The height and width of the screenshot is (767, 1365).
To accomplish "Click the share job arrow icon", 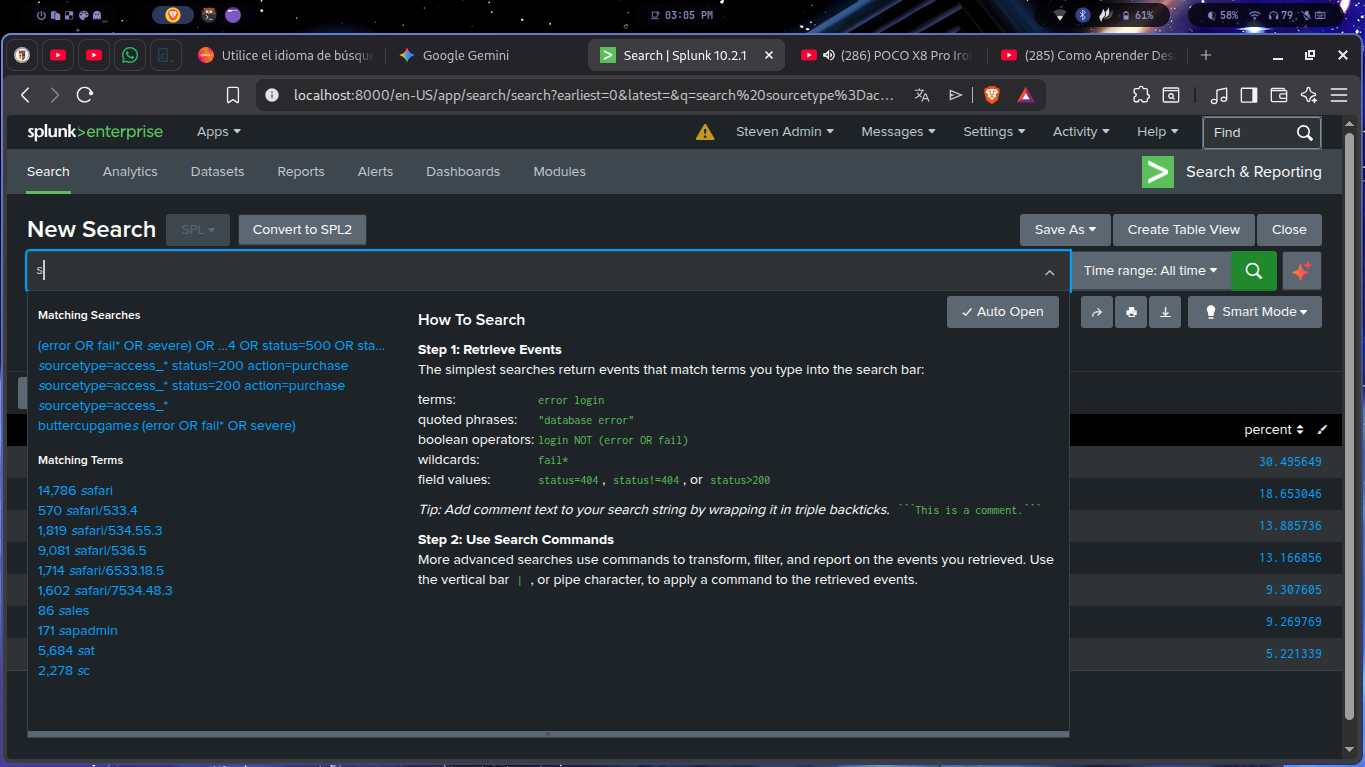I will [x=1097, y=312].
